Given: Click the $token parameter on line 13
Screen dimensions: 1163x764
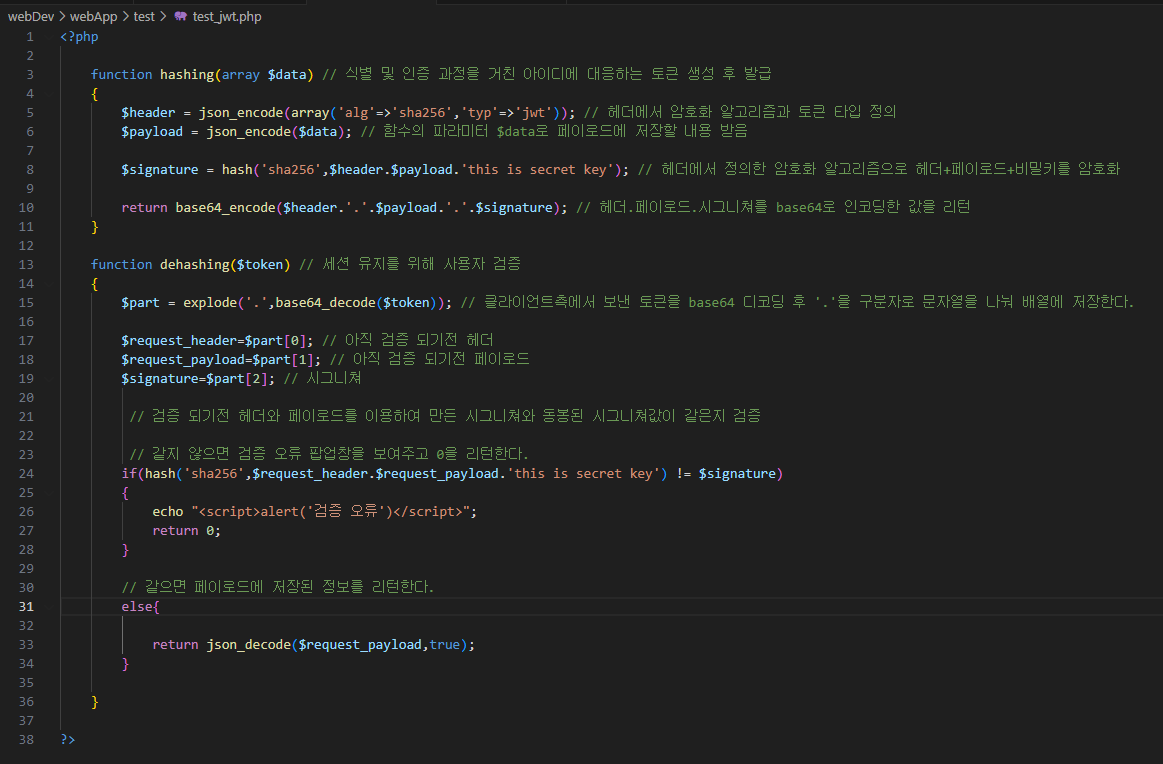Looking at the screenshot, I should coord(260,264).
